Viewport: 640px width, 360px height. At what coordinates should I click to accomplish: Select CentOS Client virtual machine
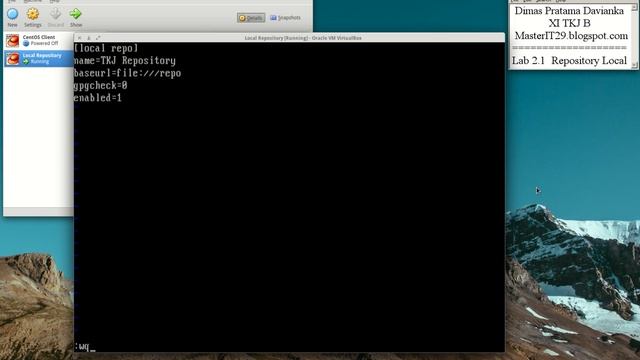click(38, 40)
